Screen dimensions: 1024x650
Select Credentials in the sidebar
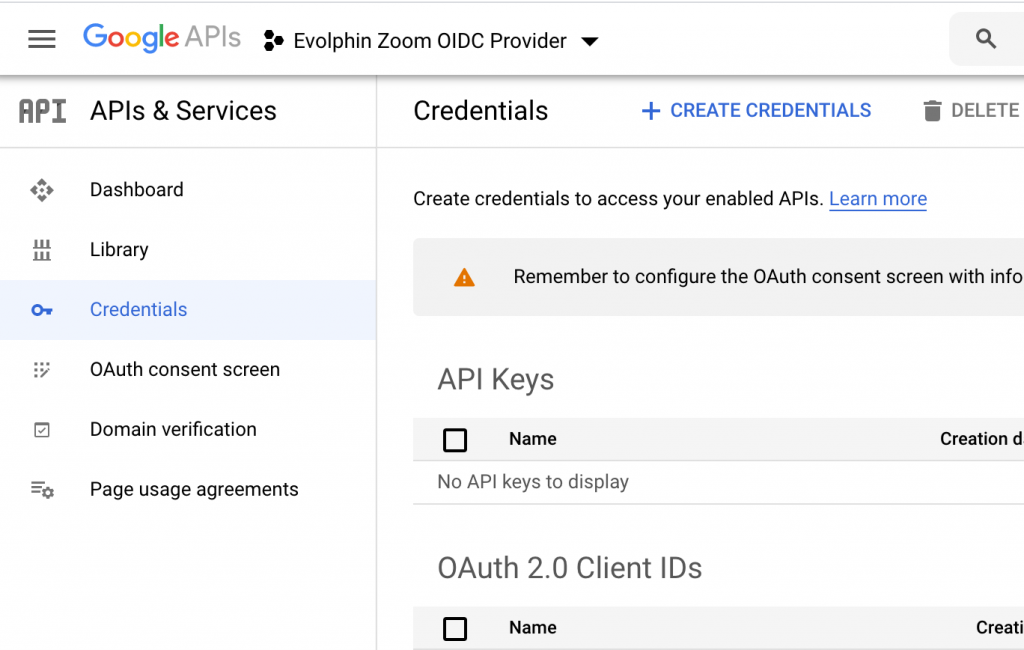(x=188, y=310)
